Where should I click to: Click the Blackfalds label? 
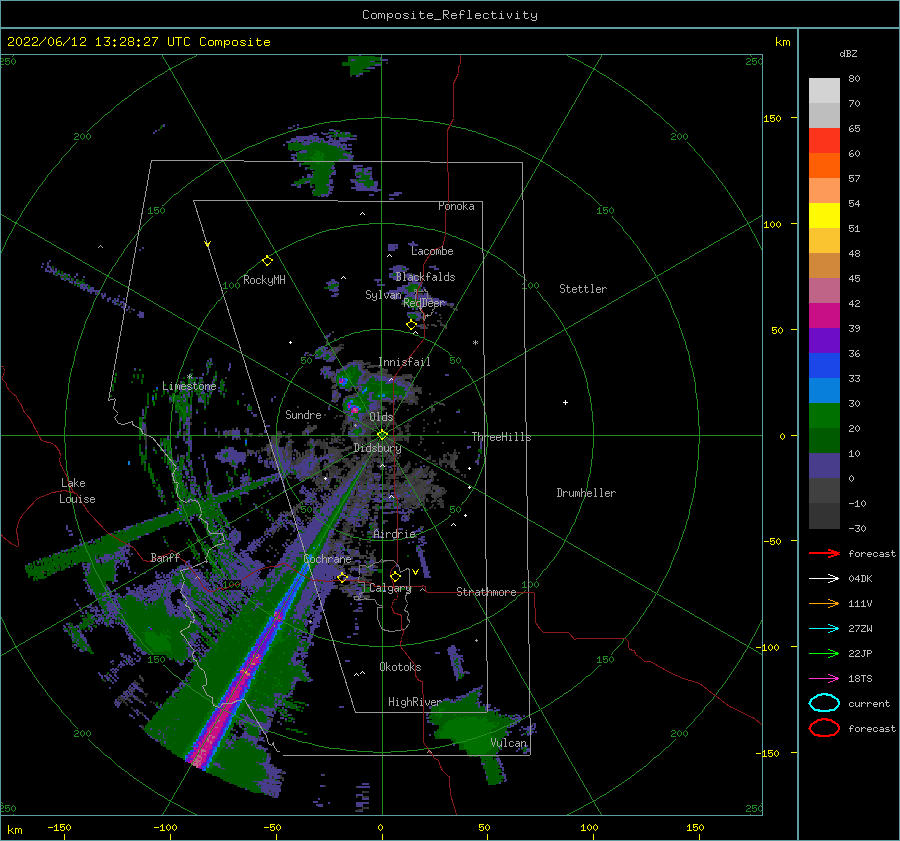point(425,277)
